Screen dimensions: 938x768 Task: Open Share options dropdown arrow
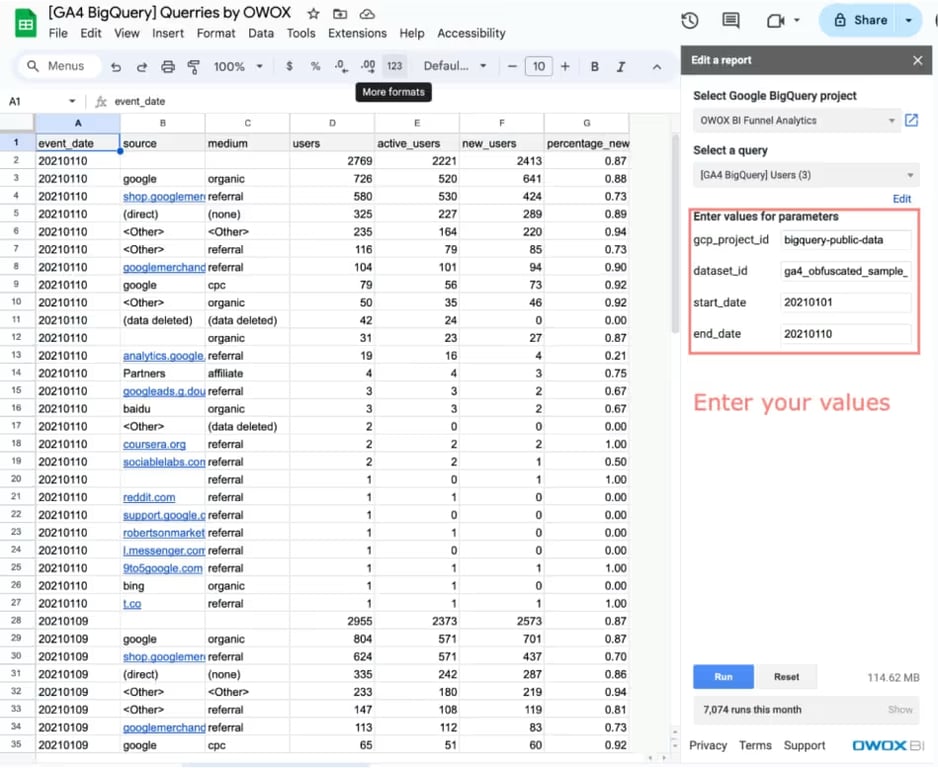908,20
